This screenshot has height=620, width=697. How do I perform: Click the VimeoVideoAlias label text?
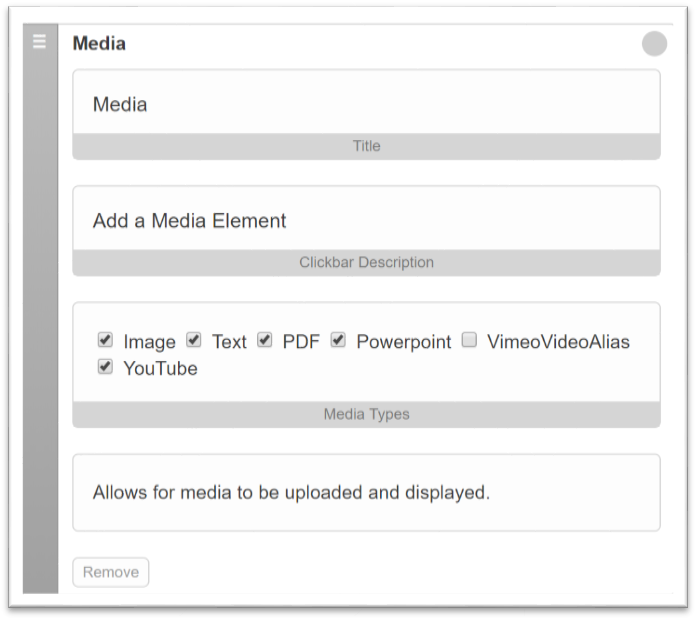pos(558,342)
